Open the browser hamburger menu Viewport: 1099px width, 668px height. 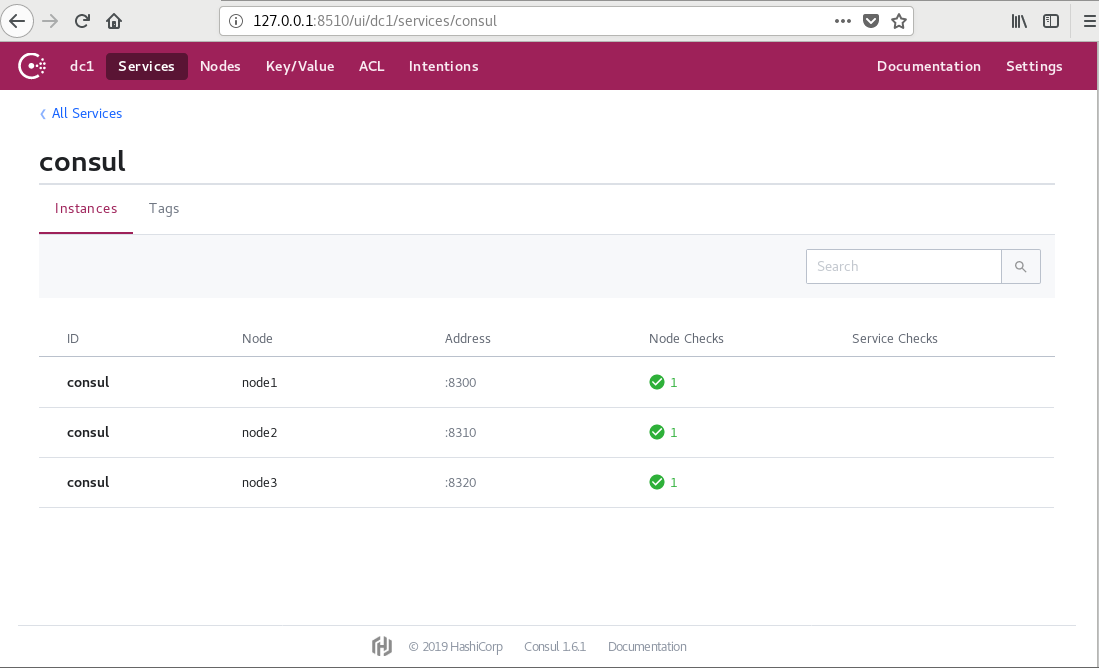[1089, 21]
